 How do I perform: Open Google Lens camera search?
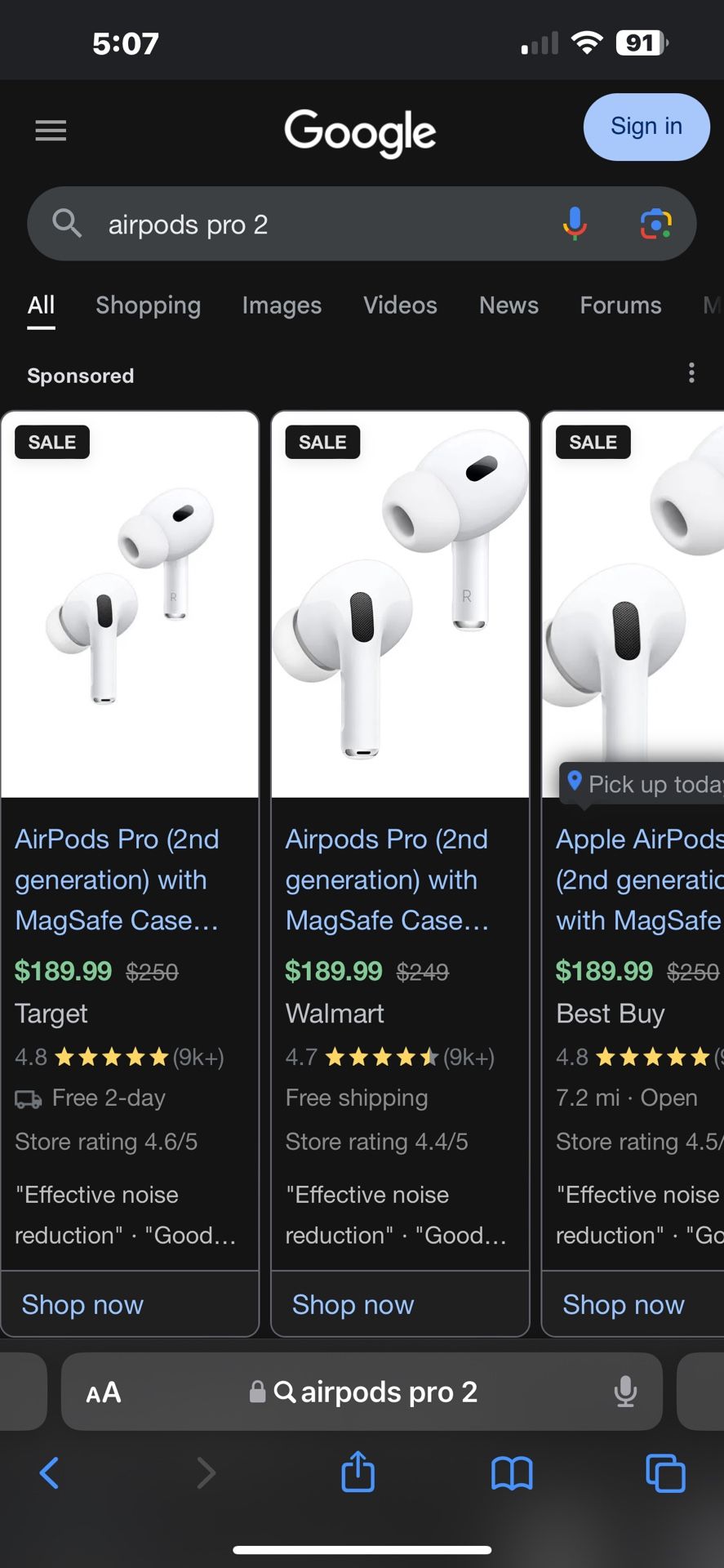pos(658,224)
